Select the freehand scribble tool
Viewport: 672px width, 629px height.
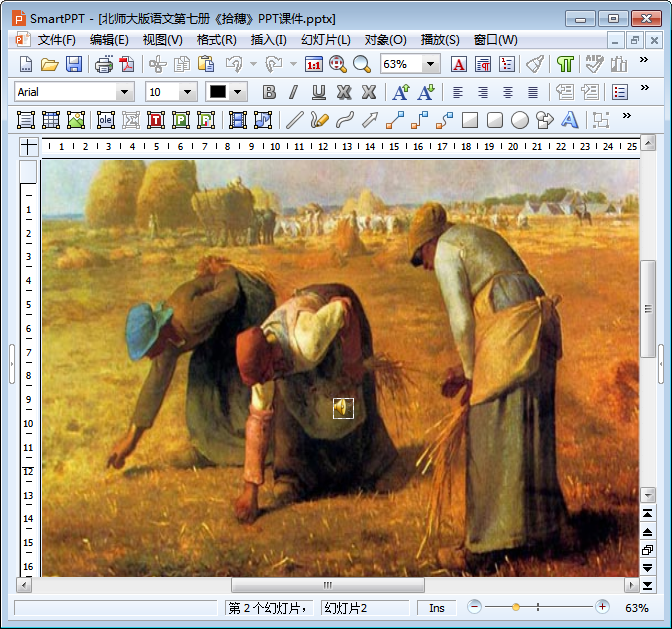[319, 120]
